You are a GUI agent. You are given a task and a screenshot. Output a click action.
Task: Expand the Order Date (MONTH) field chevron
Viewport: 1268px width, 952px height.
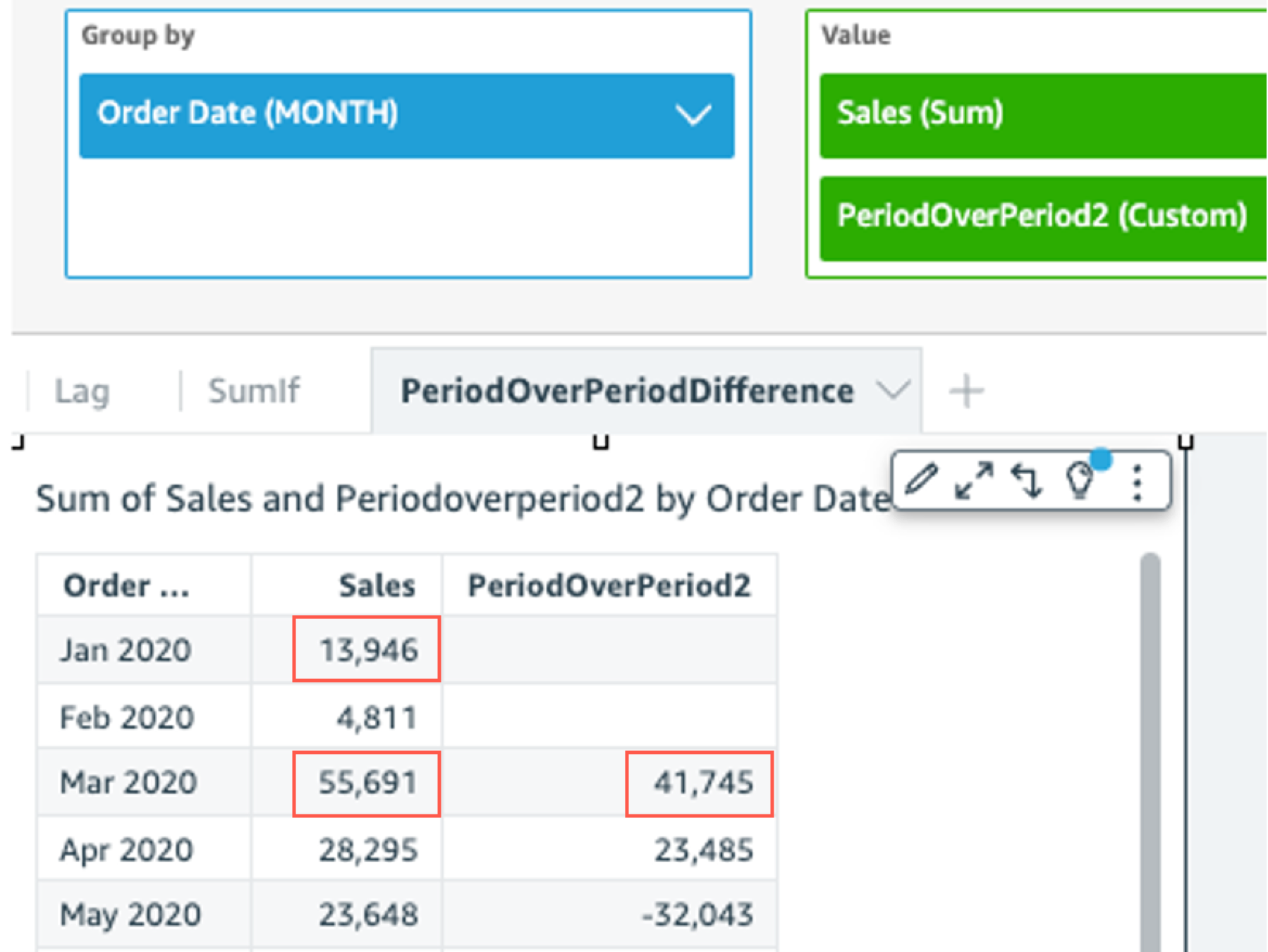pos(693,115)
